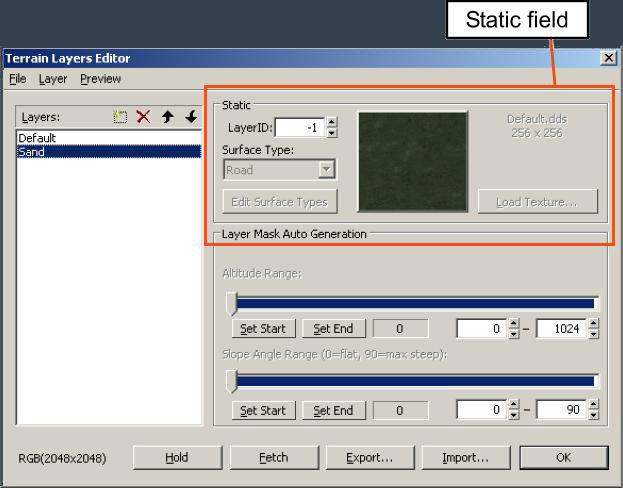Click altitude minimum value field
623x488 pixels.
(482, 329)
